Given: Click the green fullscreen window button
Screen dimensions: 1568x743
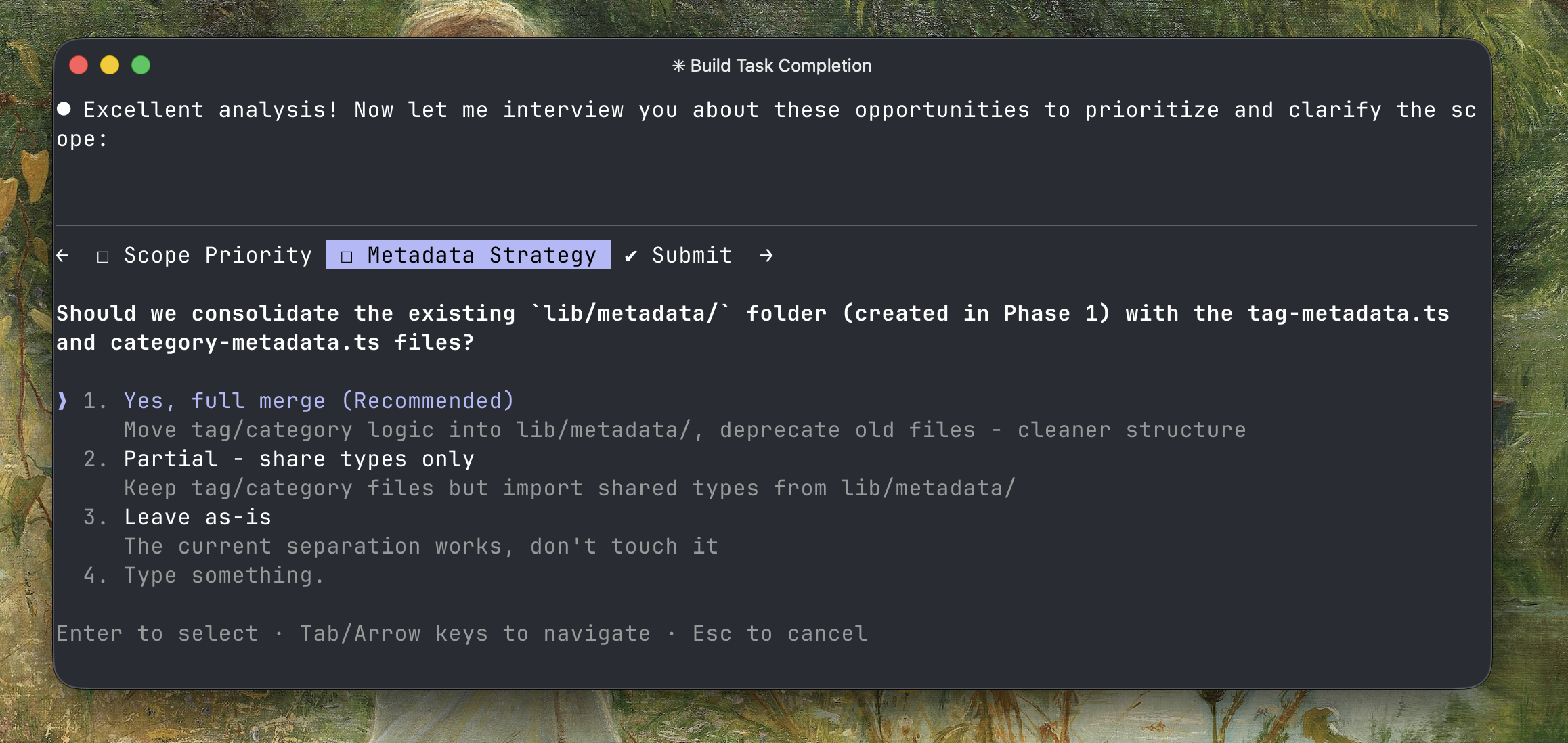Looking at the screenshot, I should [x=141, y=65].
